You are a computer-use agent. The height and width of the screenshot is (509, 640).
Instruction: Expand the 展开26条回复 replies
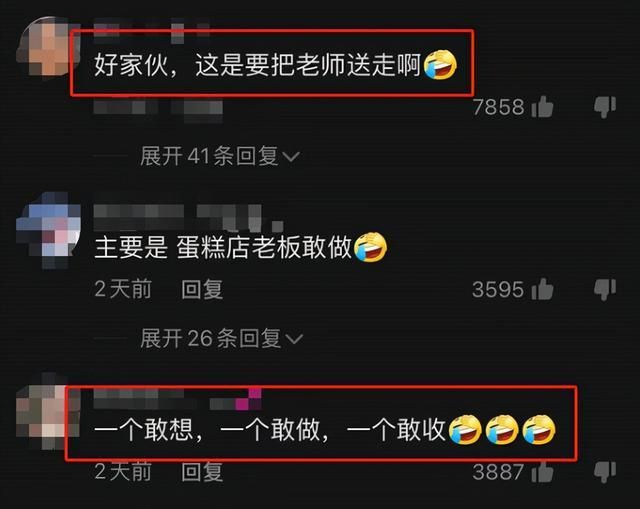coord(221,339)
